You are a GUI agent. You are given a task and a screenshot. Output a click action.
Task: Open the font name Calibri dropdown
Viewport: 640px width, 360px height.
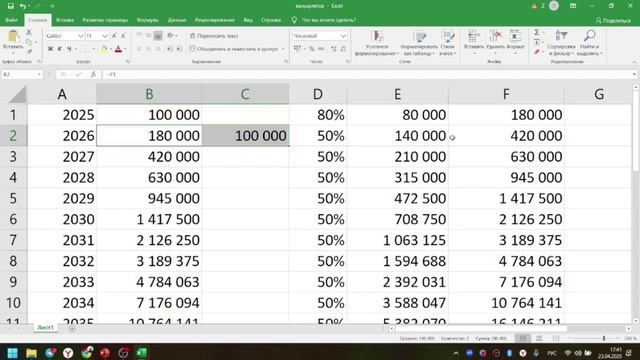[80, 36]
